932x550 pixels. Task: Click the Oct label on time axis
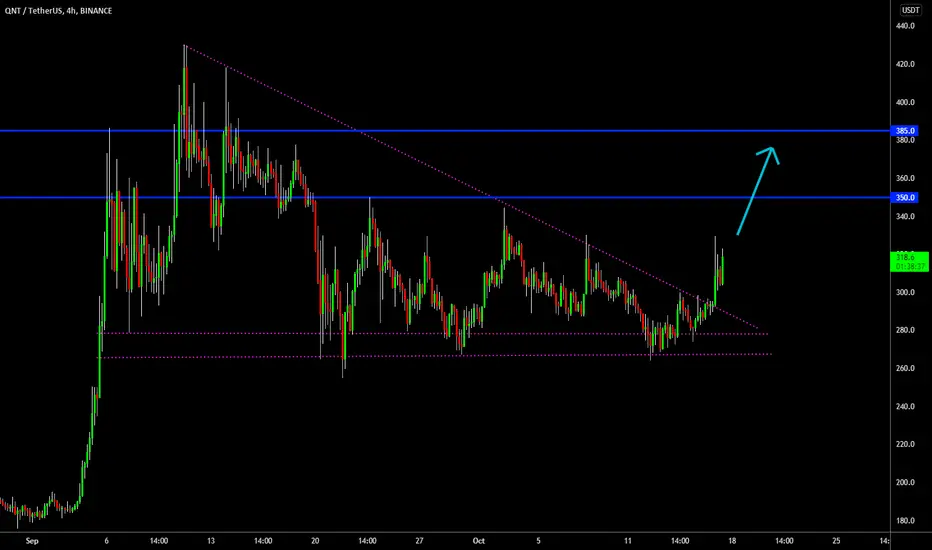click(x=478, y=541)
